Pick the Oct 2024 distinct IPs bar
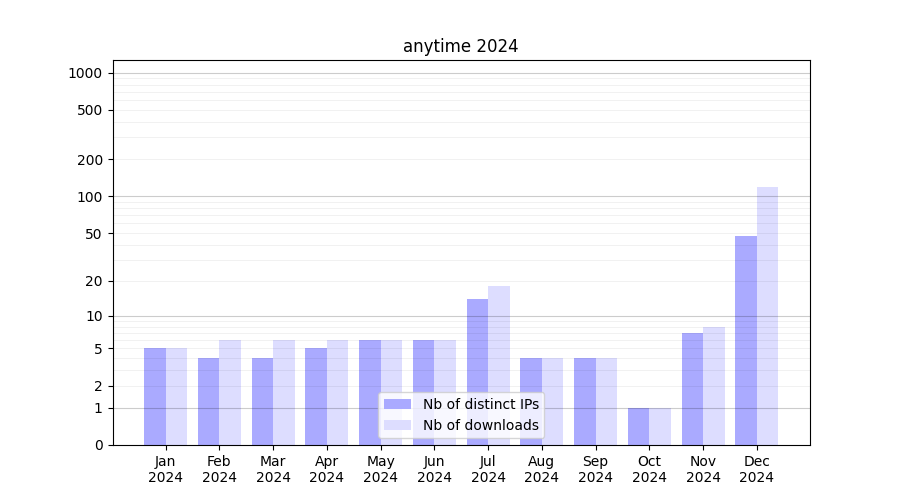 [638, 426]
